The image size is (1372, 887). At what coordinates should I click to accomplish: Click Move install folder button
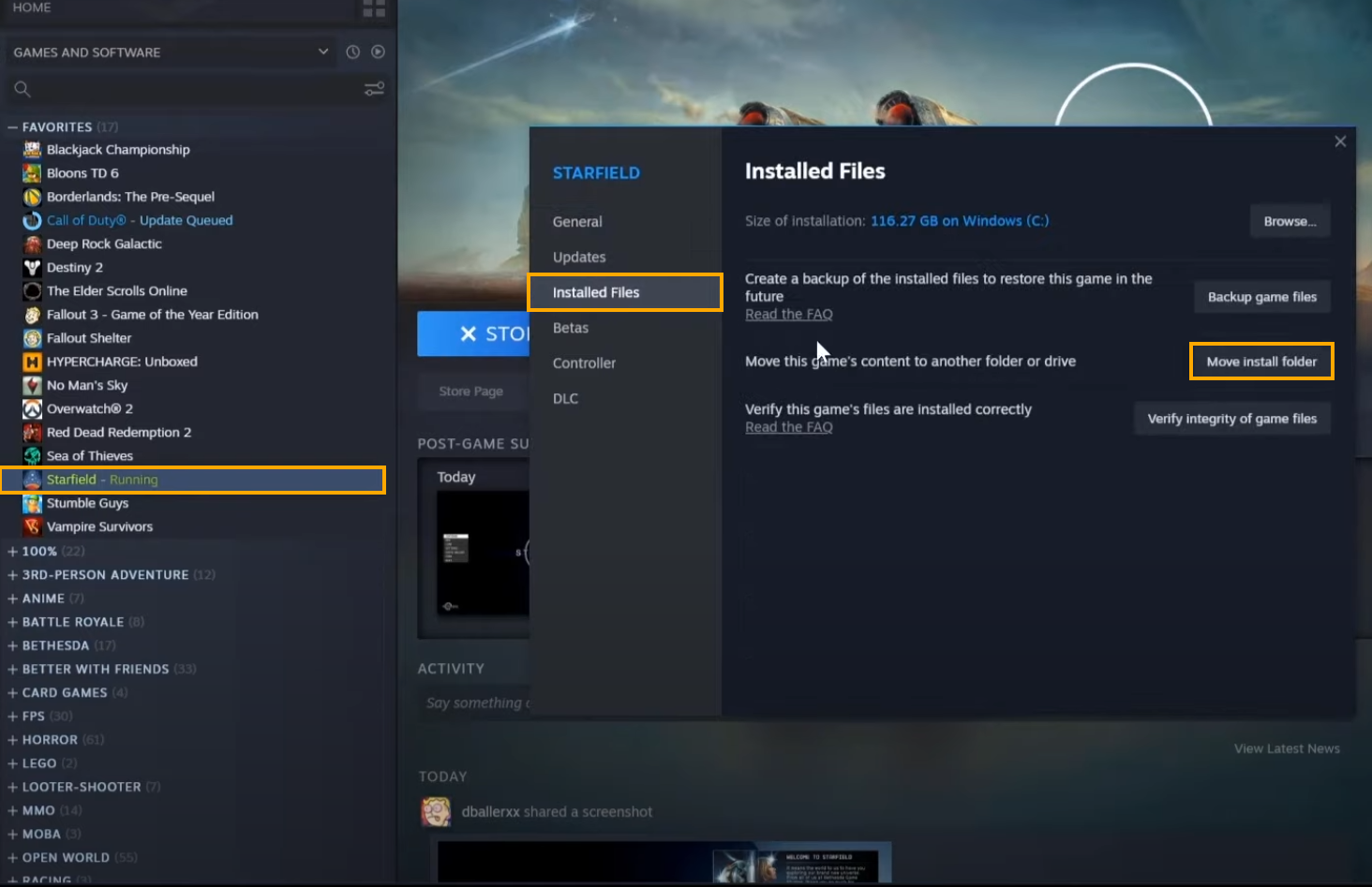pyautogui.click(x=1261, y=362)
